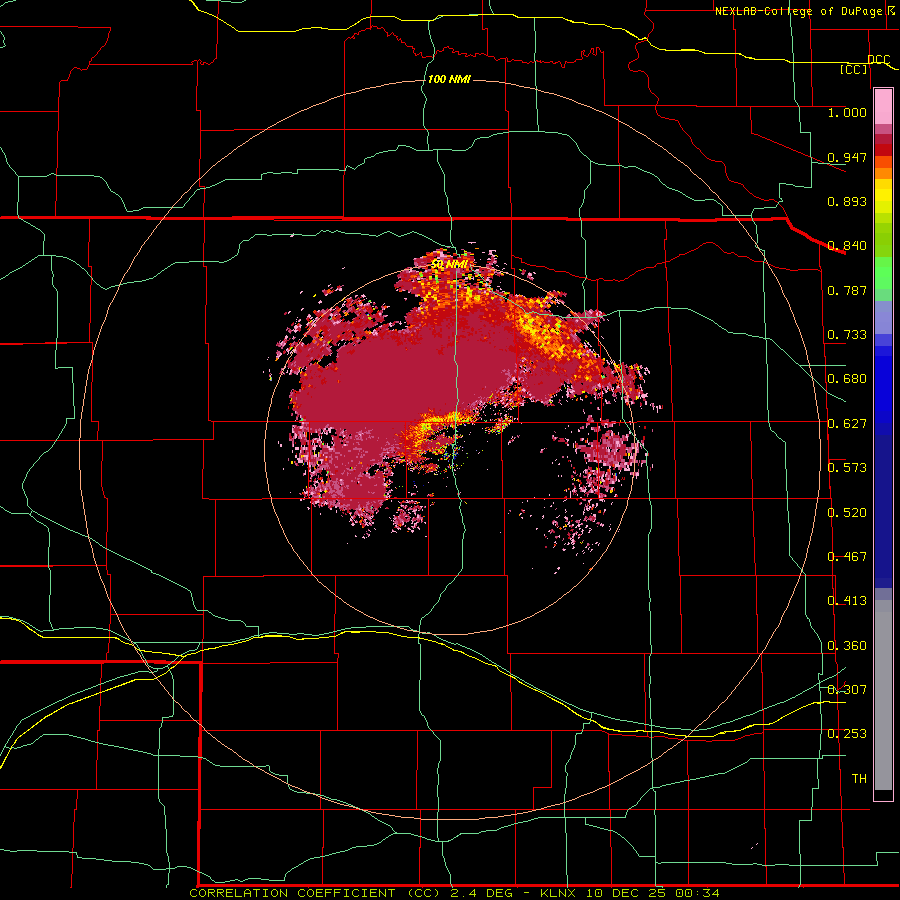Select the 0.893 scale value
Viewport: 900px width, 900px height.
pos(847,201)
